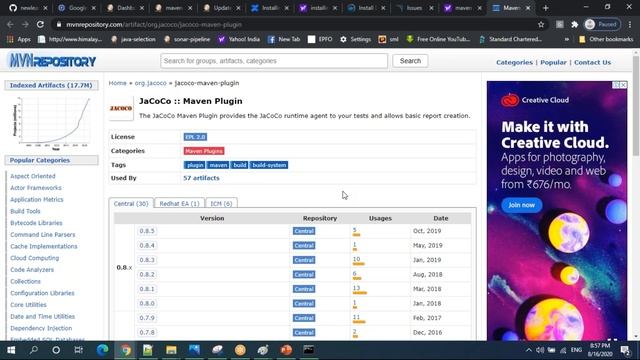Image resolution: width=640 pixels, height=360 pixels.
Task: Show hidden system tray icons
Action: point(529,350)
